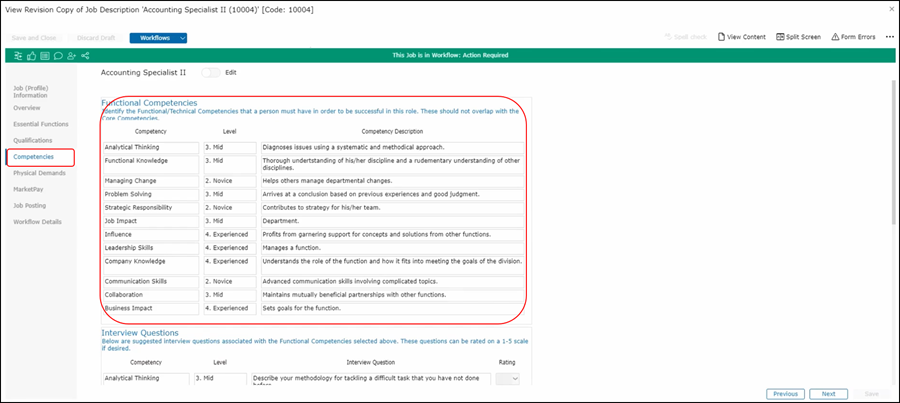Go to the Physical Demands section

[39, 172]
